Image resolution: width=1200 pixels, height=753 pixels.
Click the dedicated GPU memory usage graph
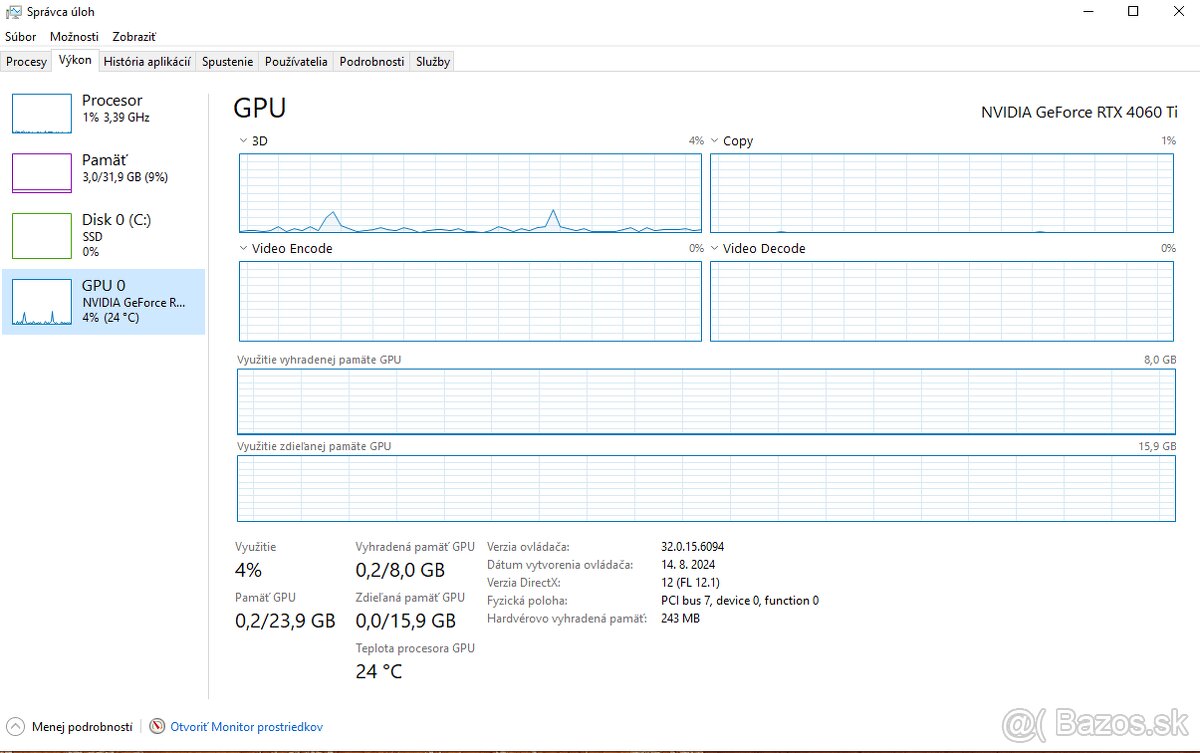click(x=706, y=402)
